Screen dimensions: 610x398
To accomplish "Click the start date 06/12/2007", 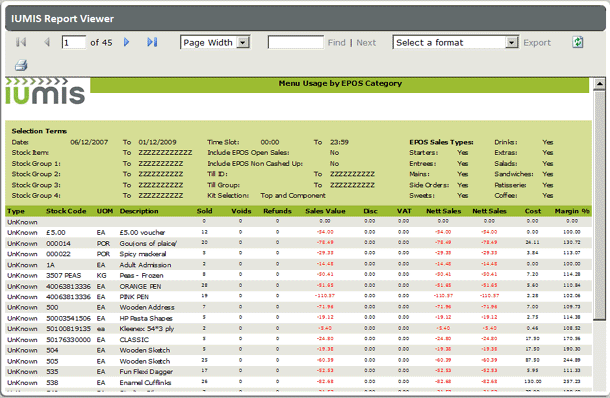I will (x=89, y=142).
